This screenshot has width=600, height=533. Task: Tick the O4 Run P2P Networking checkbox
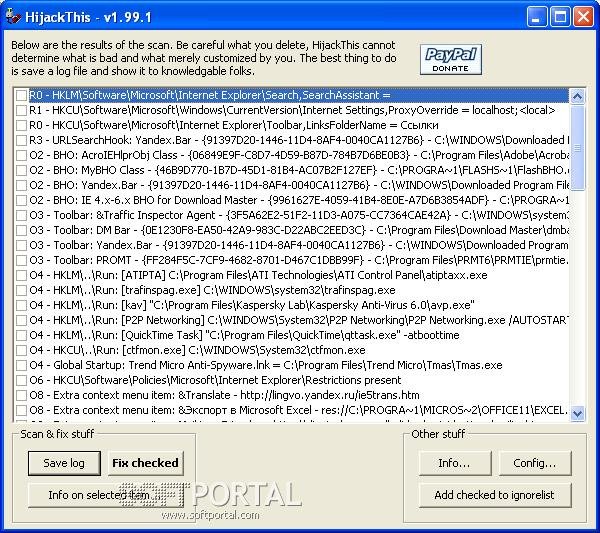21,320
